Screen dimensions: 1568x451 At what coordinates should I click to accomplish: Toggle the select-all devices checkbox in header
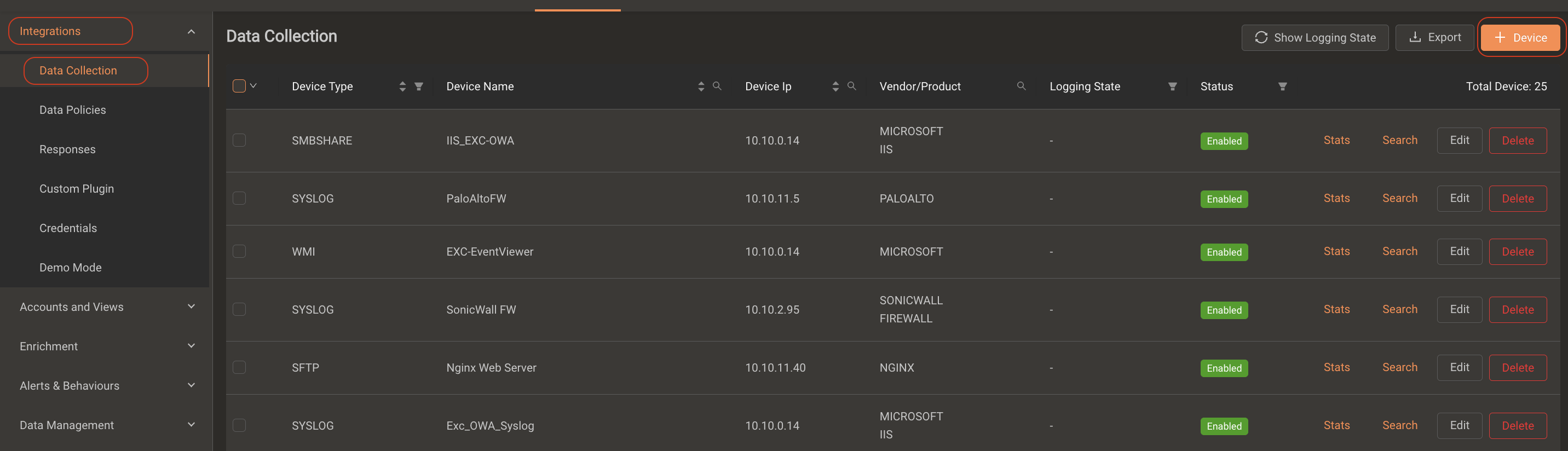[x=239, y=86]
